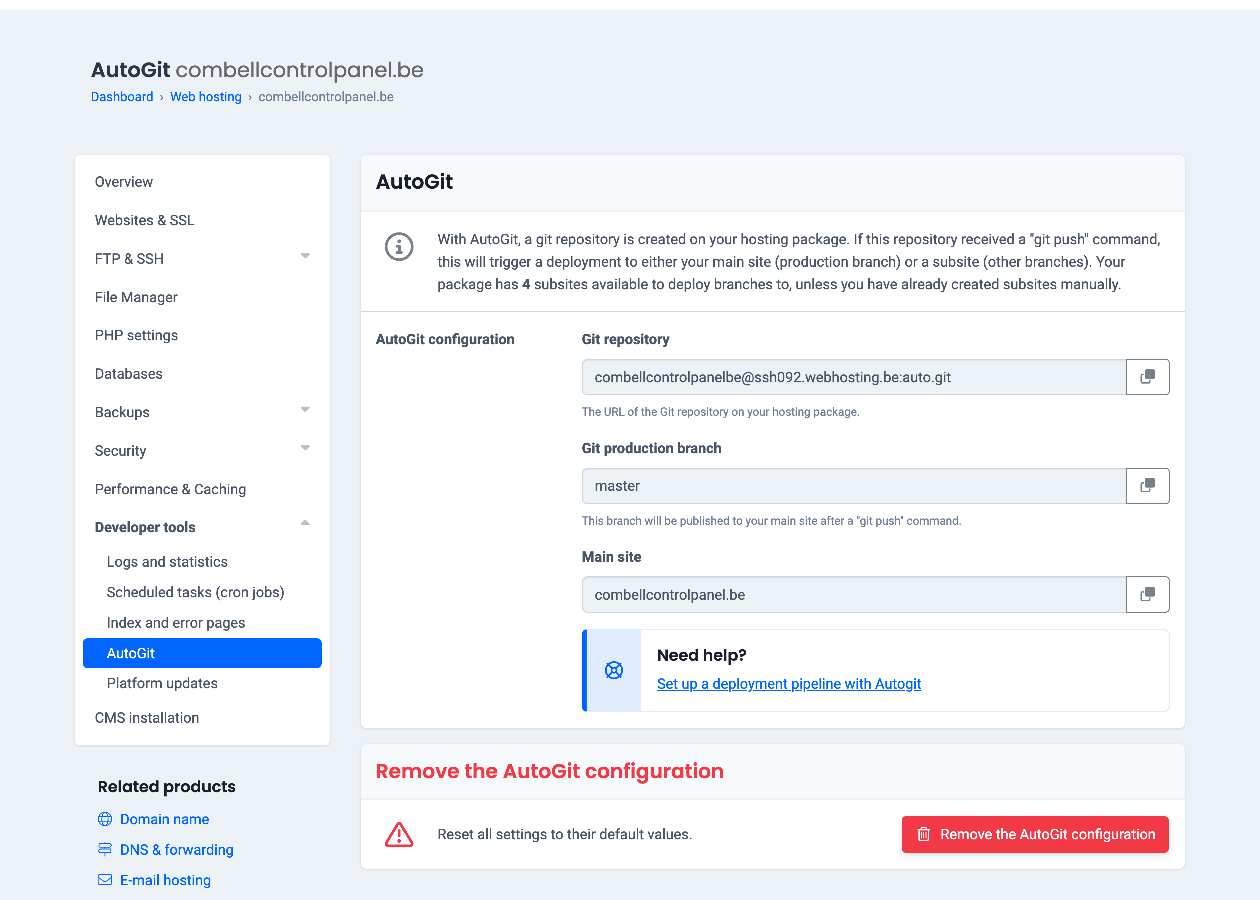The image size is (1260, 900).
Task: Open Scheduled tasks (cron jobs)
Action: [x=196, y=592]
